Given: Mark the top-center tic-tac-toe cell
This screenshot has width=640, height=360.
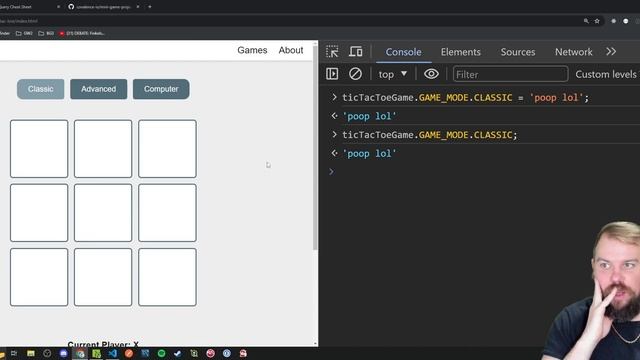Looking at the screenshot, I should (103, 149).
